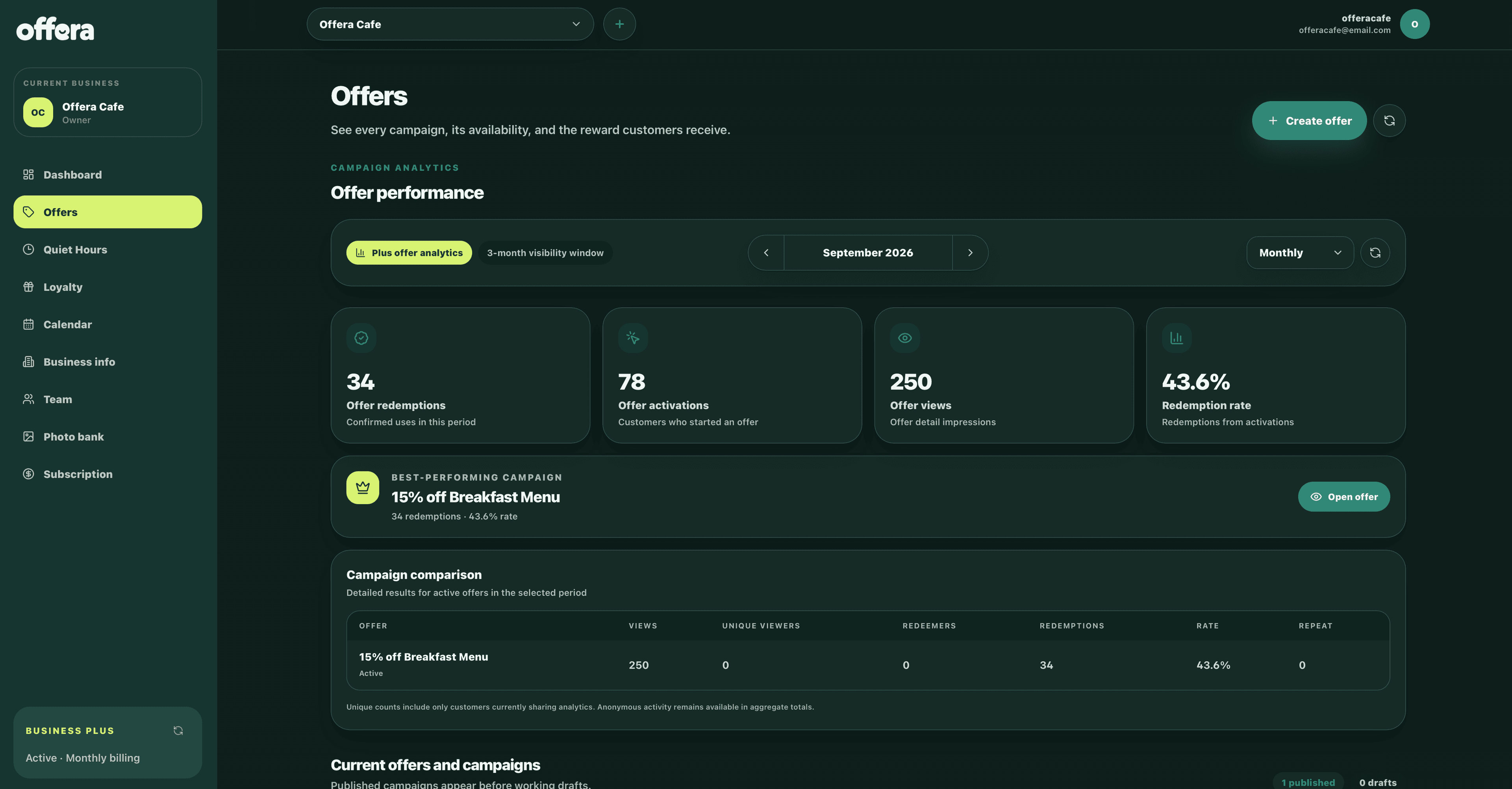Add a new business with plus button

coord(619,24)
